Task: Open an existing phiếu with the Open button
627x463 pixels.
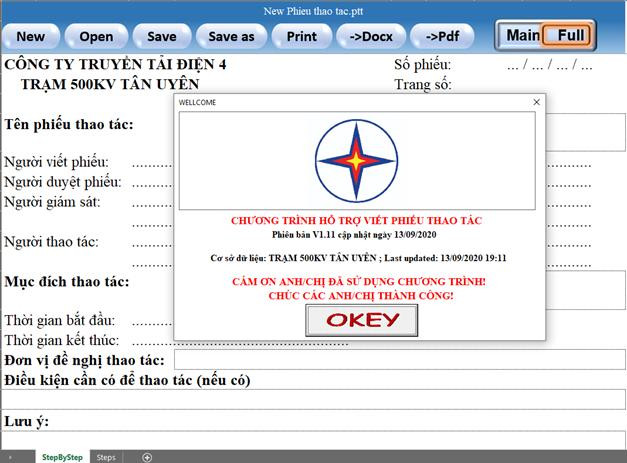Action: [x=96, y=36]
